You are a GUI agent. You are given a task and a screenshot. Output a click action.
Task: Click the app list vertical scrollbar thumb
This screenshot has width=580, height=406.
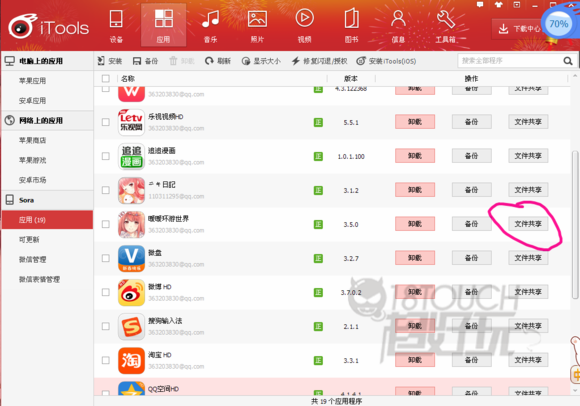574,224
